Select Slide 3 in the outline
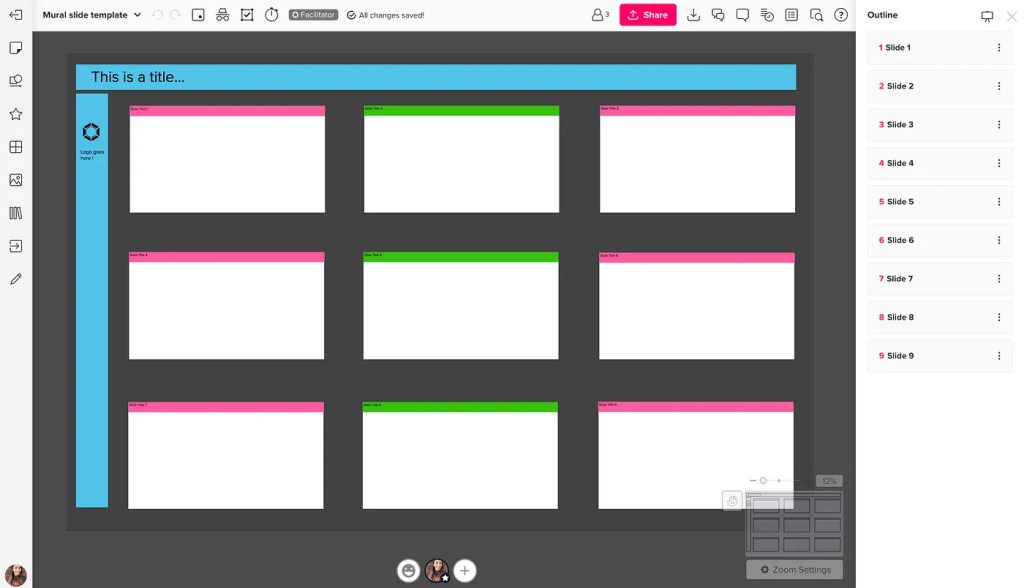The image size is (1024, 588). (x=900, y=125)
